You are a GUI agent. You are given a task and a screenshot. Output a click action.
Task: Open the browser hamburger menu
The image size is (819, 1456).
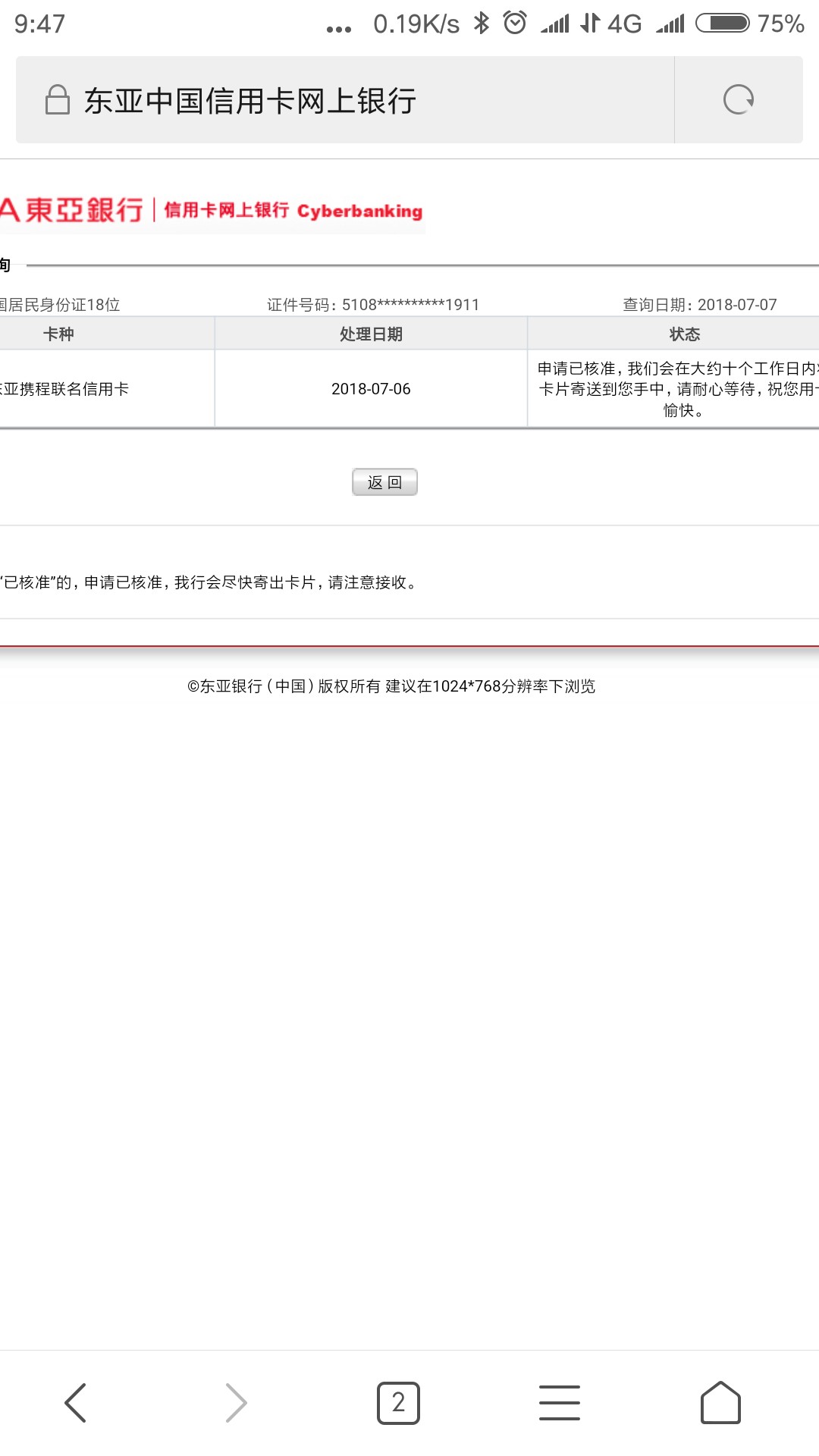tap(560, 1402)
